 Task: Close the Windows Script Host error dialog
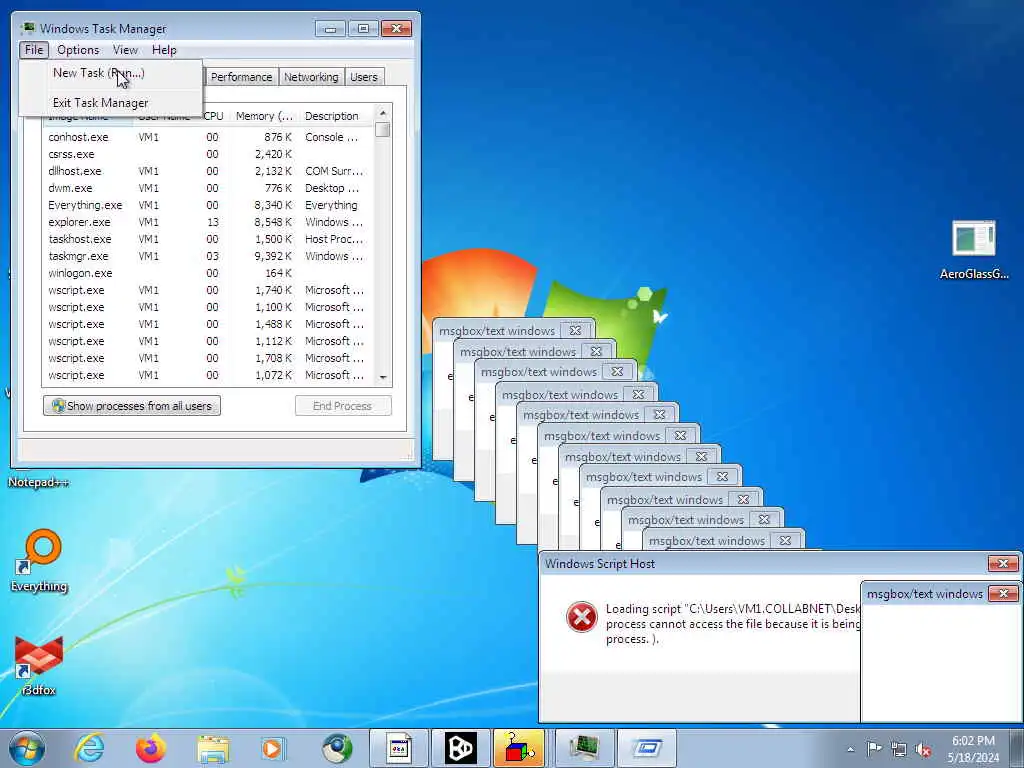coord(1003,563)
